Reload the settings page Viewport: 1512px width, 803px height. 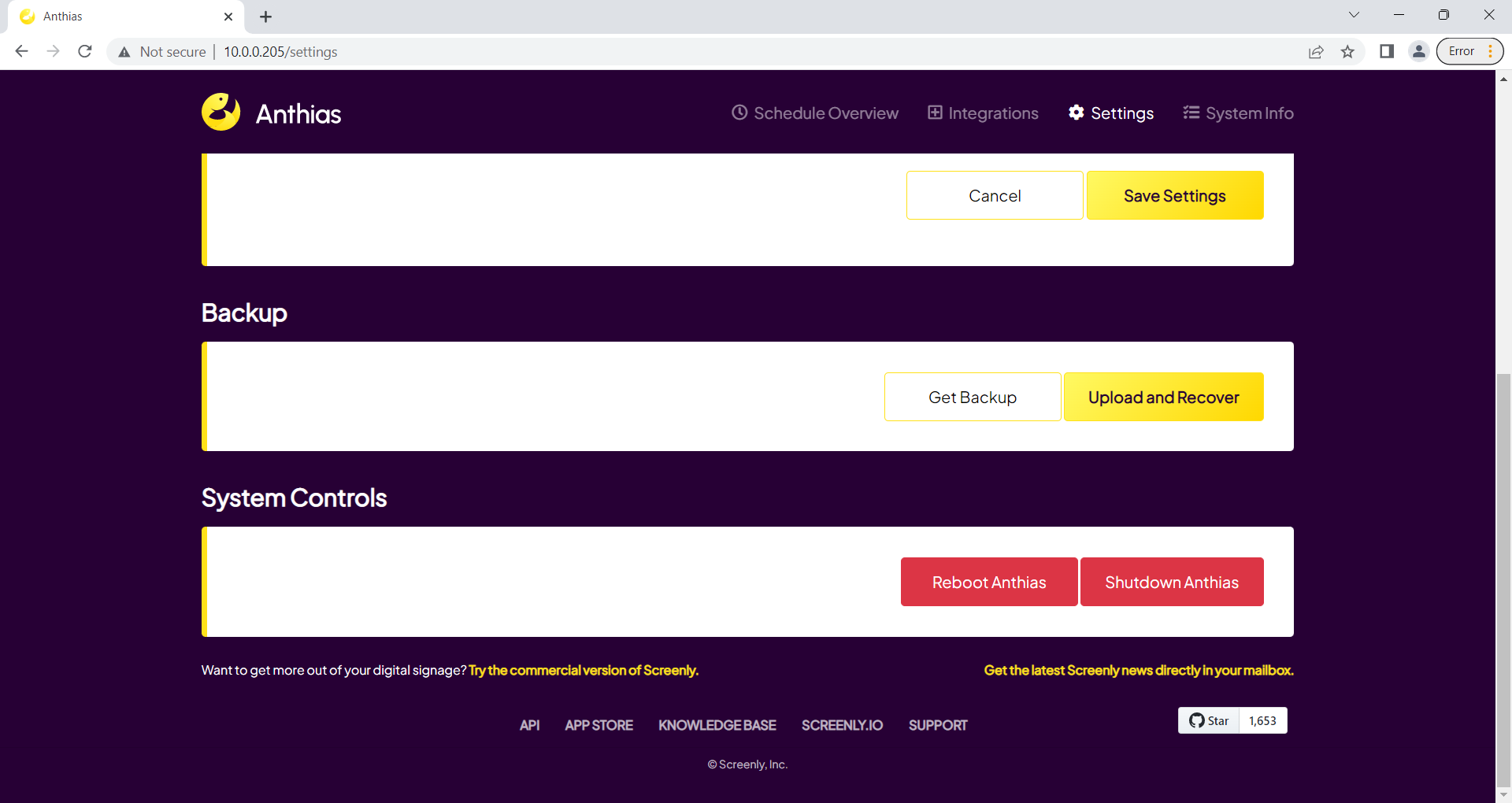[x=85, y=51]
